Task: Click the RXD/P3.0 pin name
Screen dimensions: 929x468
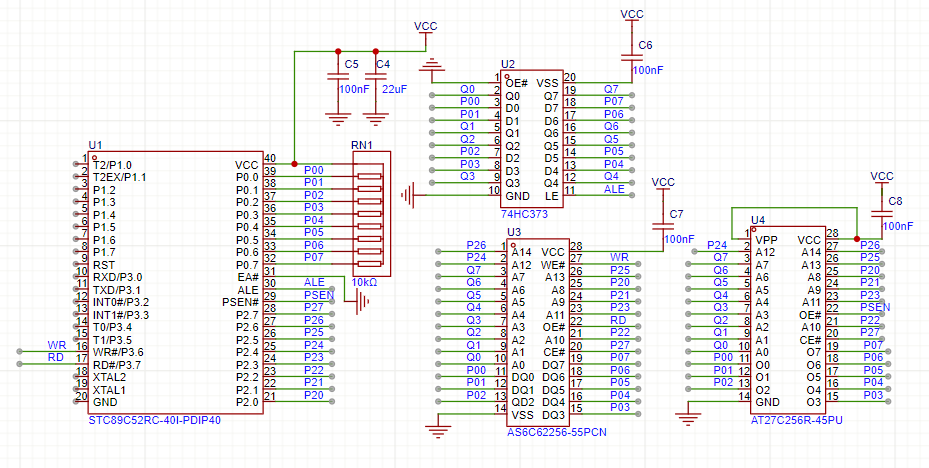Action: 117,277
